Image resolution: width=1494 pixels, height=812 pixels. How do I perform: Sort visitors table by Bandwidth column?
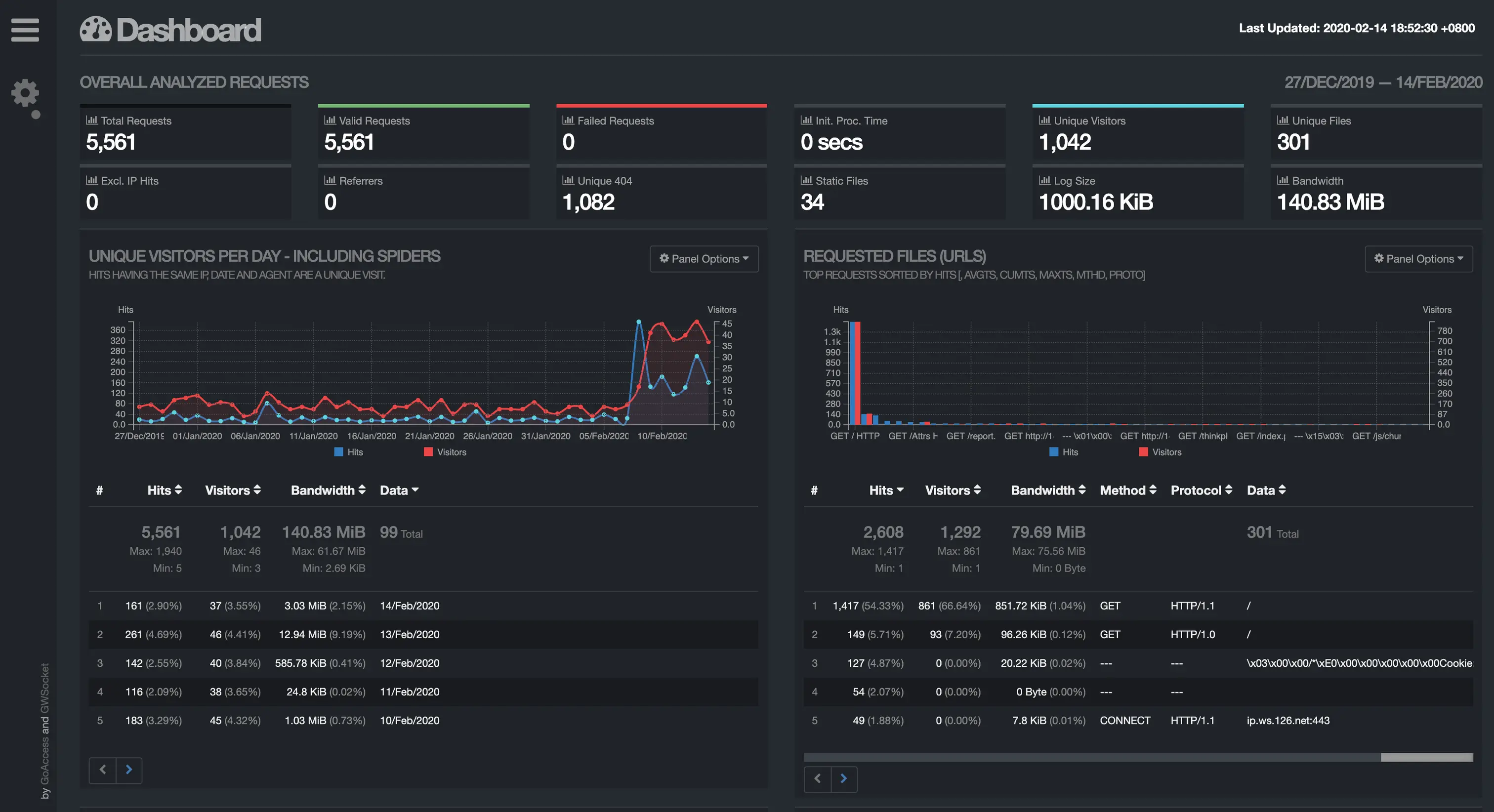point(328,490)
